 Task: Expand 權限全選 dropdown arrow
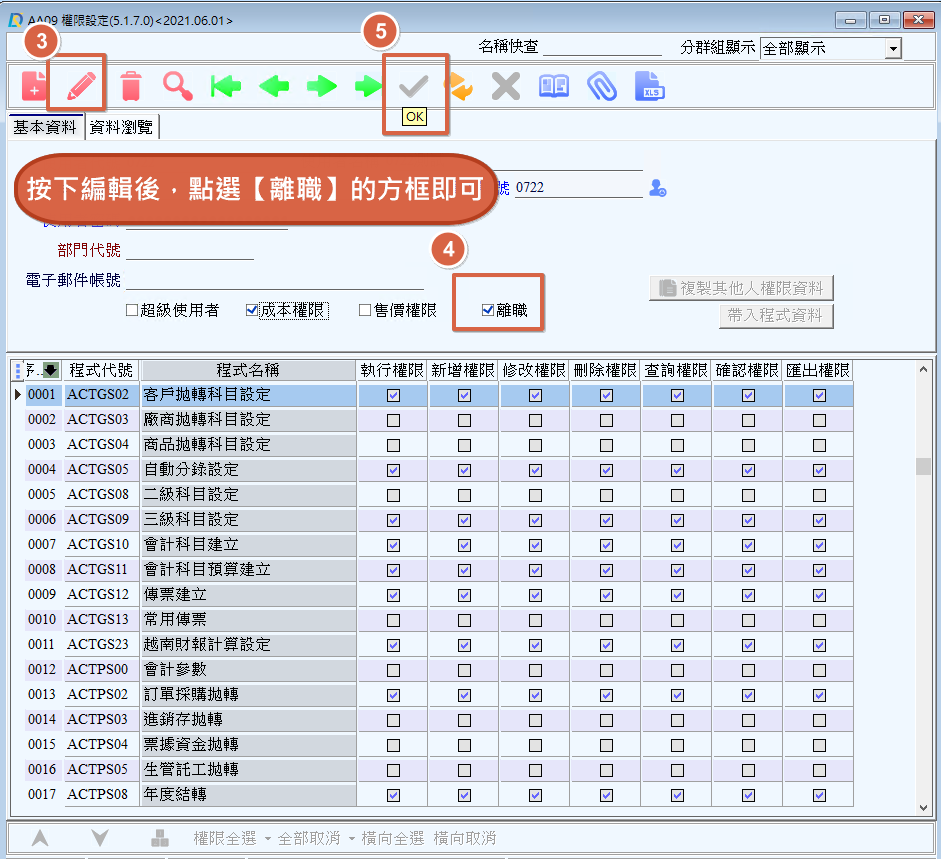tap(268, 838)
